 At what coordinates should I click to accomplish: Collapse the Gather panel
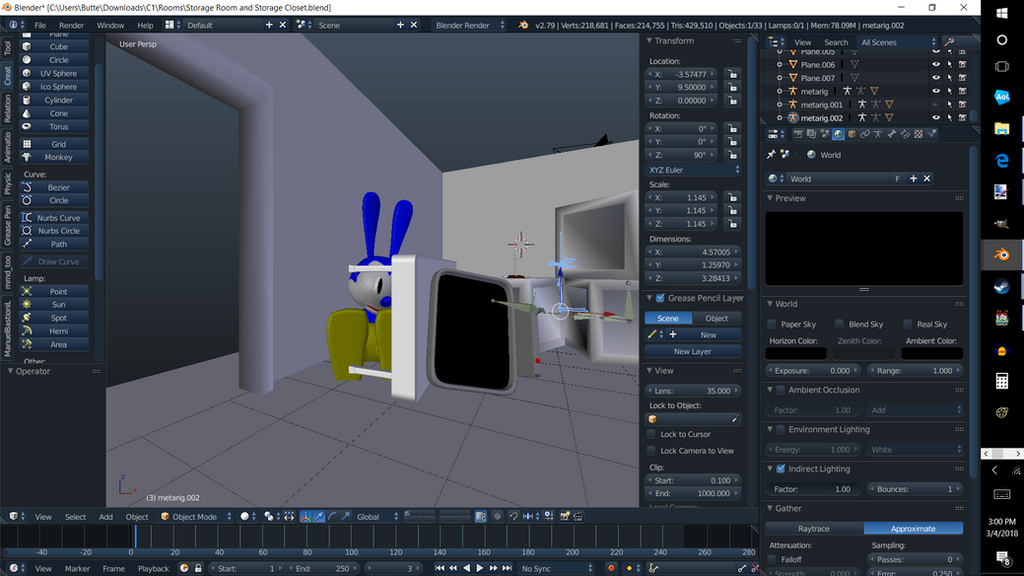770,508
